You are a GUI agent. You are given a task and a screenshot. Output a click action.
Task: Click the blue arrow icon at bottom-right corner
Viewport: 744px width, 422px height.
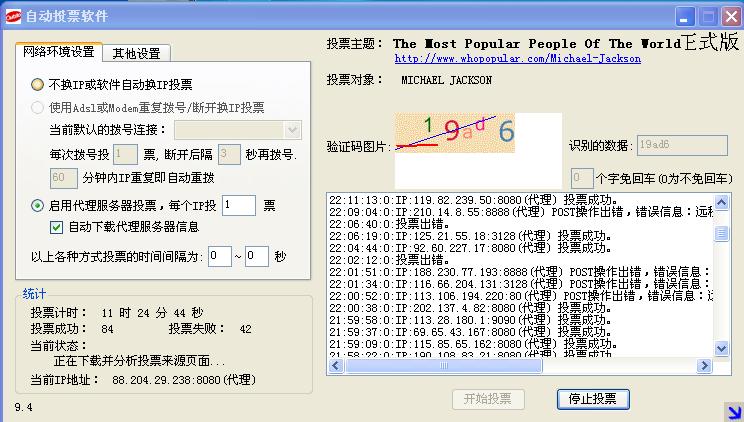pyautogui.click(x=734, y=412)
